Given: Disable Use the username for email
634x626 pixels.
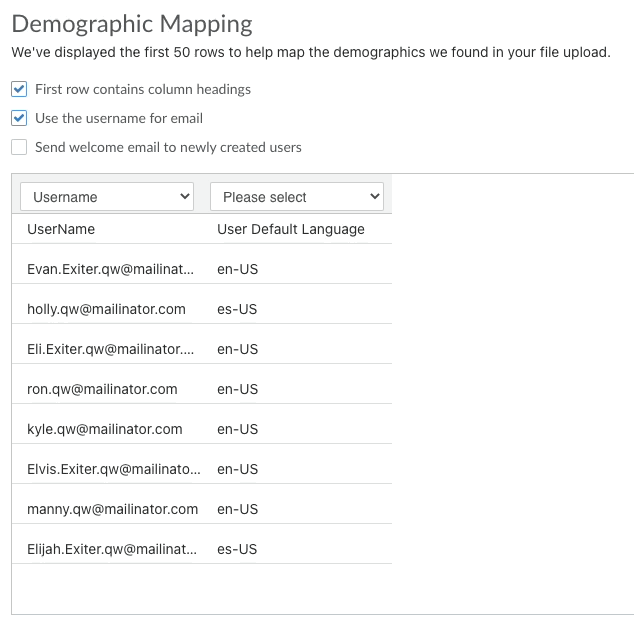Looking at the screenshot, I should 19,118.
